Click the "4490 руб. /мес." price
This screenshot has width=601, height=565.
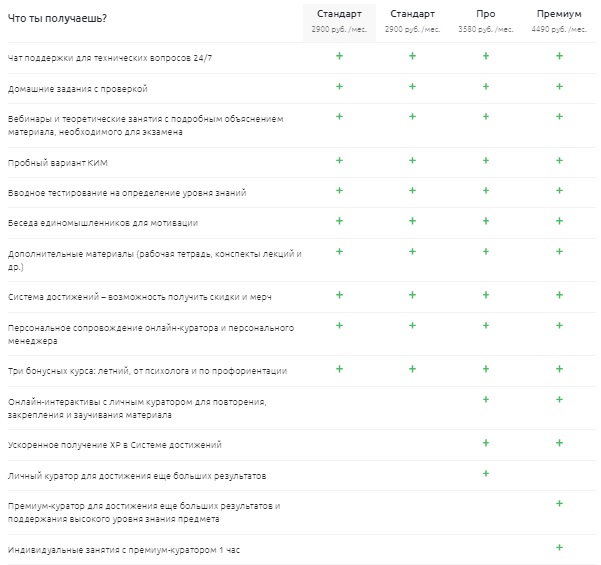[x=559, y=30]
